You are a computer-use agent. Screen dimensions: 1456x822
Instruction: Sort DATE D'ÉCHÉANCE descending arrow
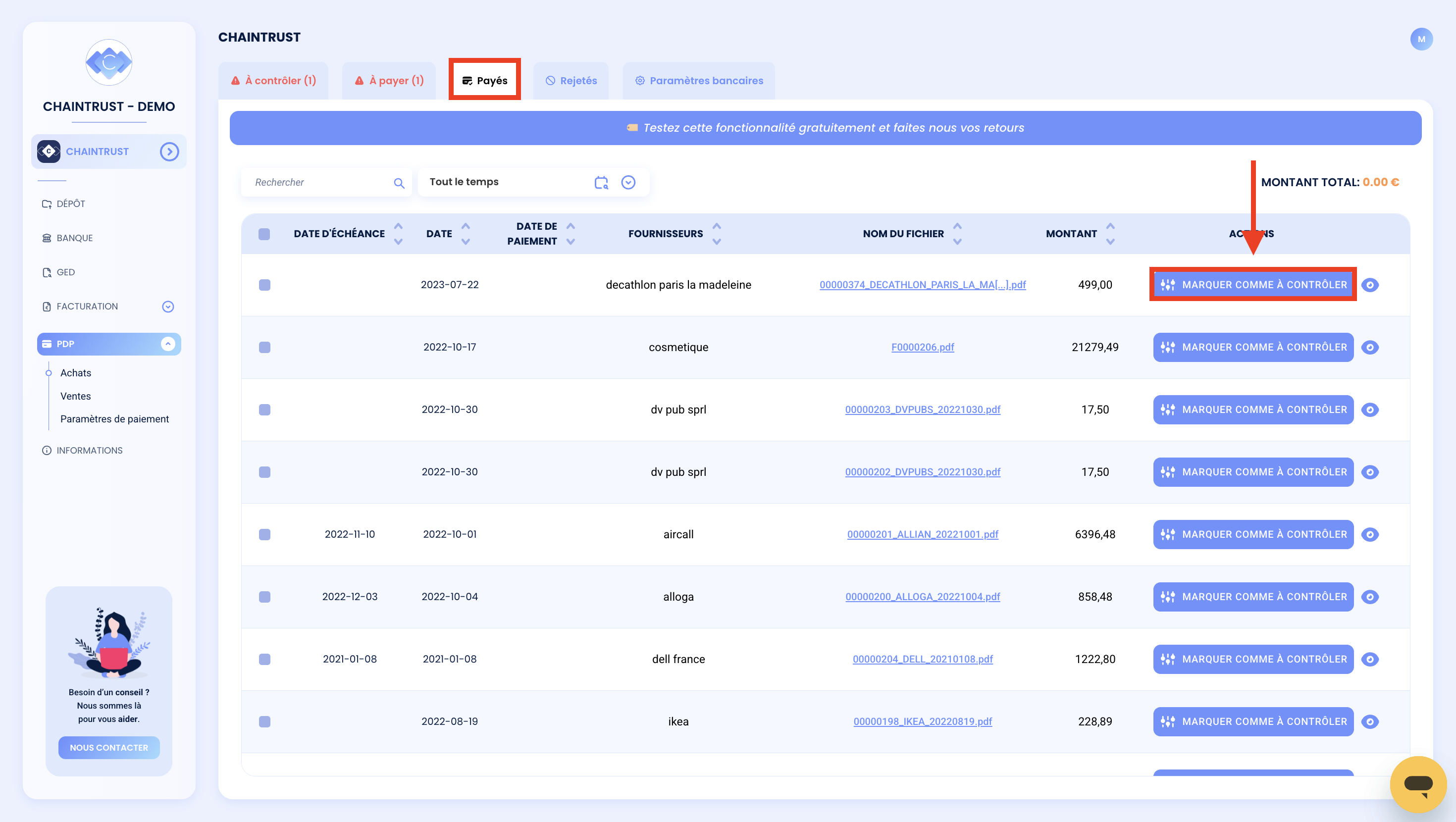tap(399, 242)
